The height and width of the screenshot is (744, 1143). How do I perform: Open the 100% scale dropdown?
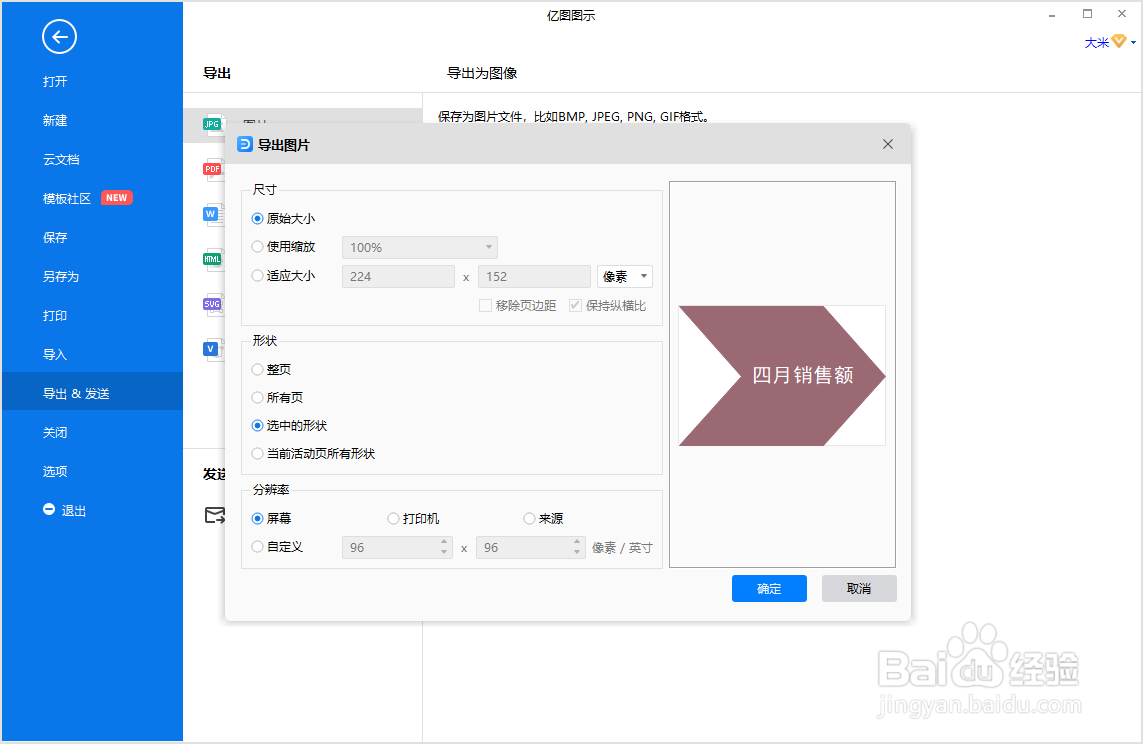pos(419,247)
